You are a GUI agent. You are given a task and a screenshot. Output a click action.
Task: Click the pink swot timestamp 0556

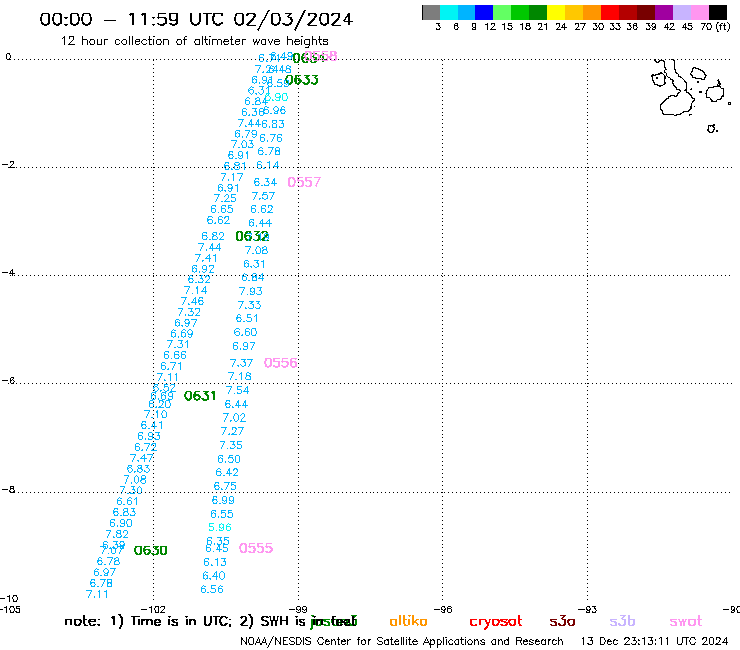(280, 363)
